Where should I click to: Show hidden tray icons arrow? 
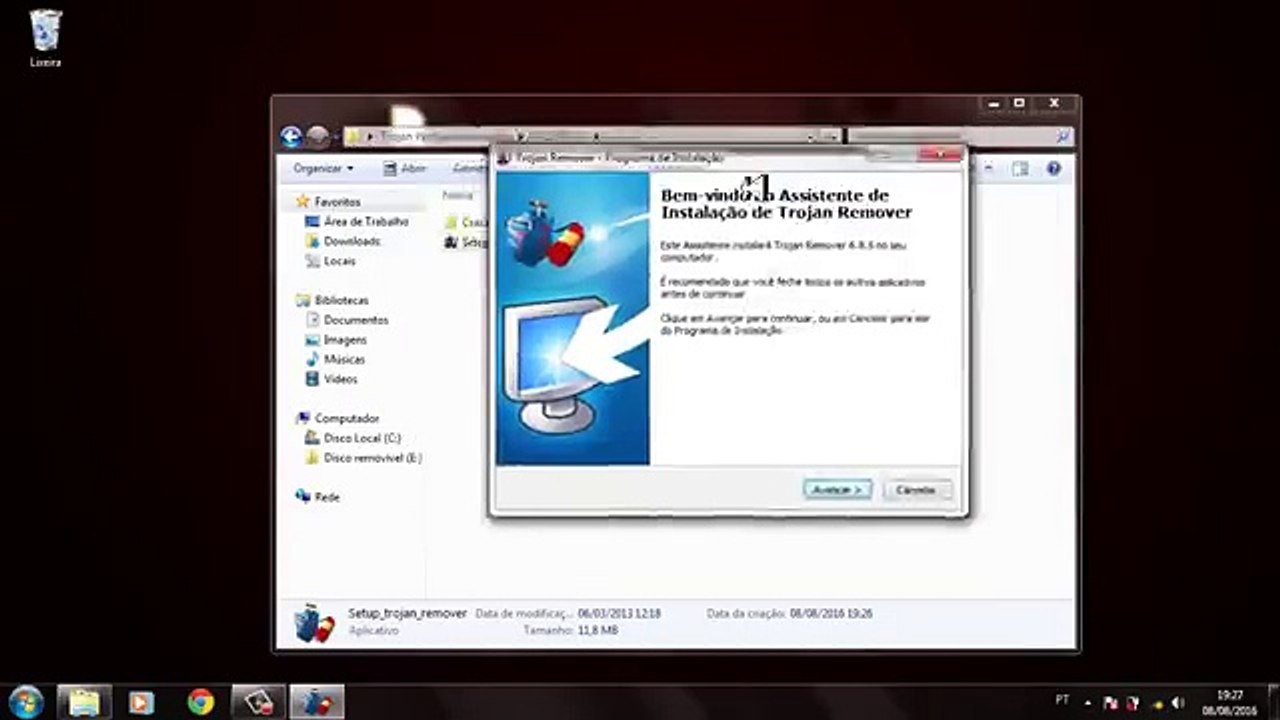click(1088, 703)
